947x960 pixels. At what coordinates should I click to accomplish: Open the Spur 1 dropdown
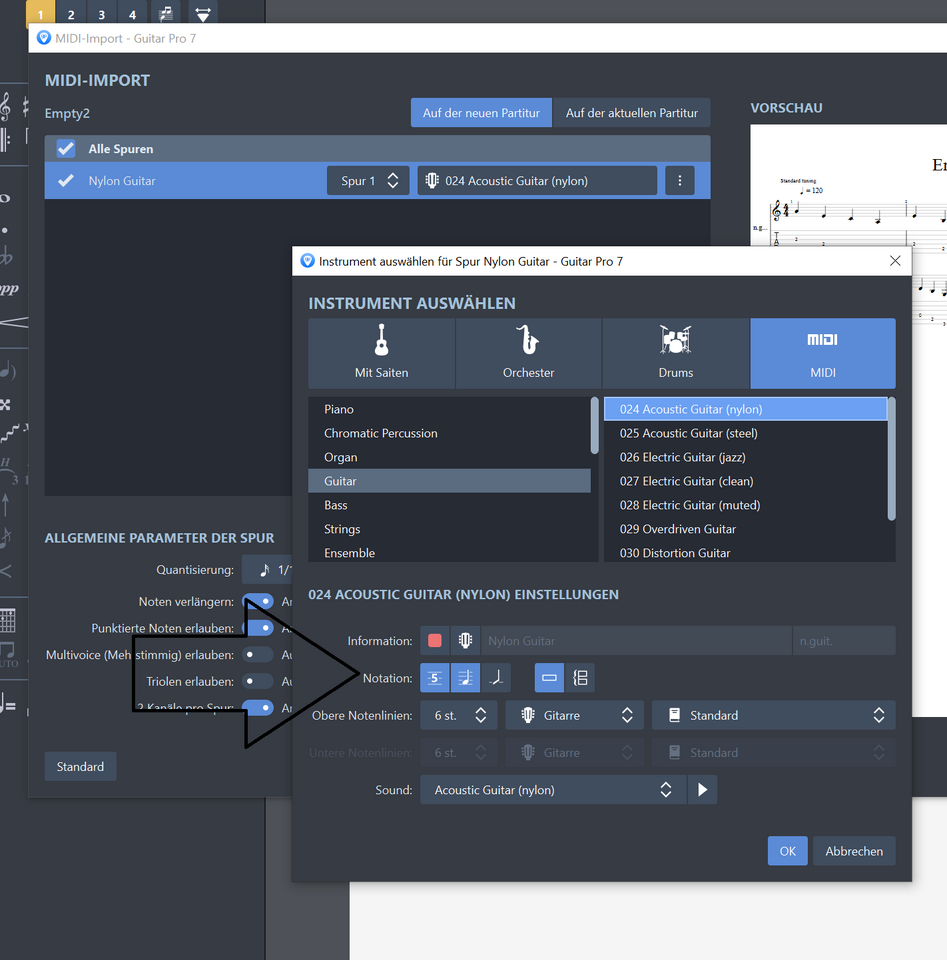[368, 181]
